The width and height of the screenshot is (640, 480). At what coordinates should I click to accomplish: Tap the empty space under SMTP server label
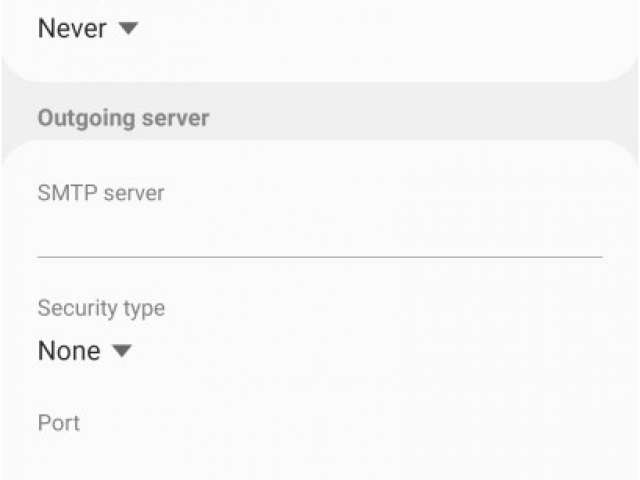pos(320,231)
